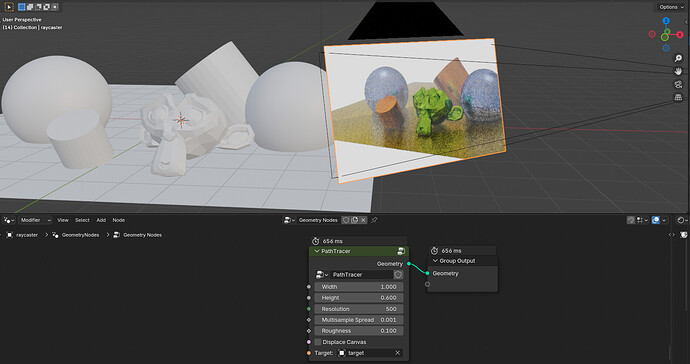Toggle the camera view icon
Screen dimensions: 690x364
678,84
